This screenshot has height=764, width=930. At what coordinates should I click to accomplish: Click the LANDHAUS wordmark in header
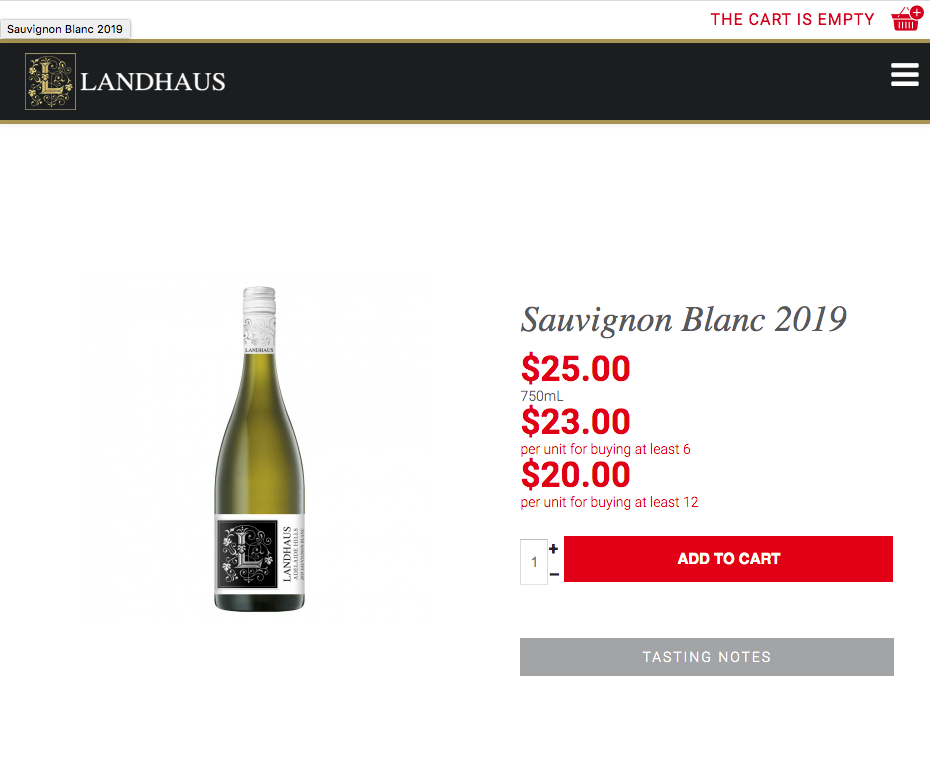pyautogui.click(x=152, y=82)
